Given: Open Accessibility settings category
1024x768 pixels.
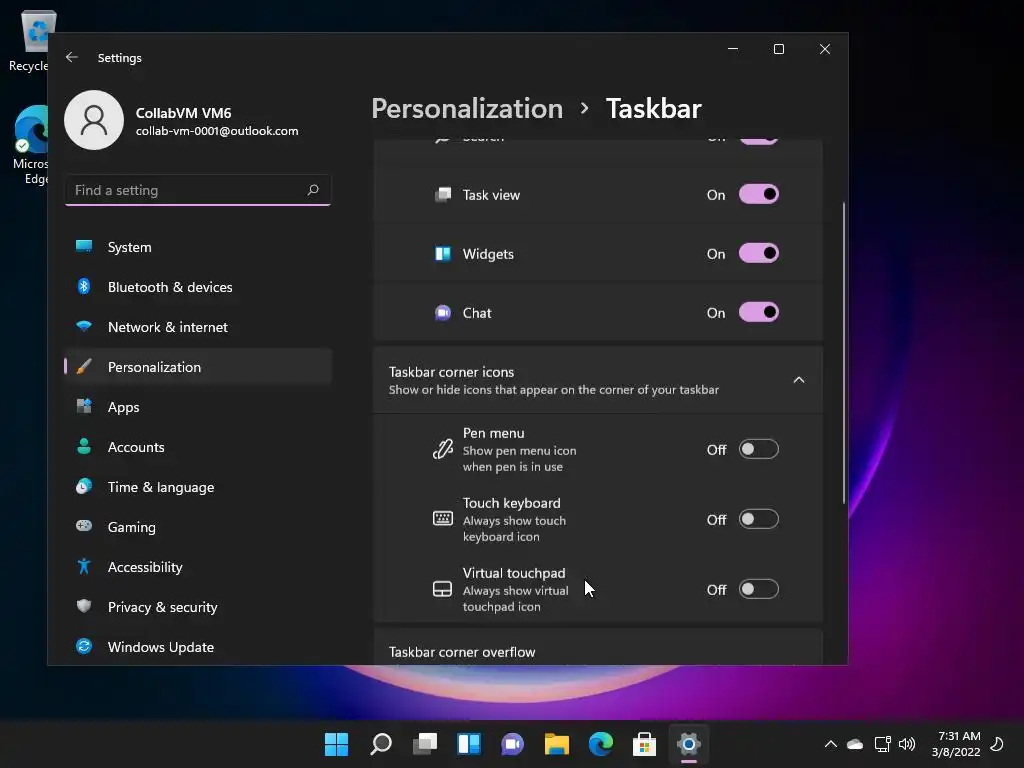Looking at the screenshot, I should [199, 567].
